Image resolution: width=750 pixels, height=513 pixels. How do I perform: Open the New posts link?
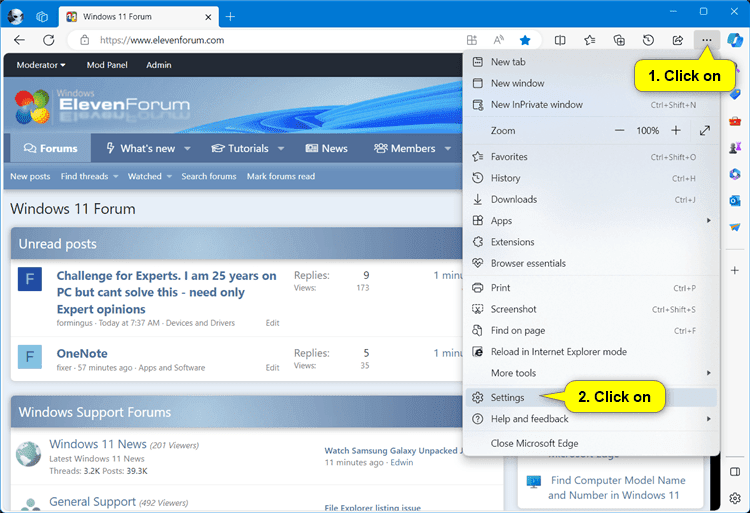click(30, 176)
